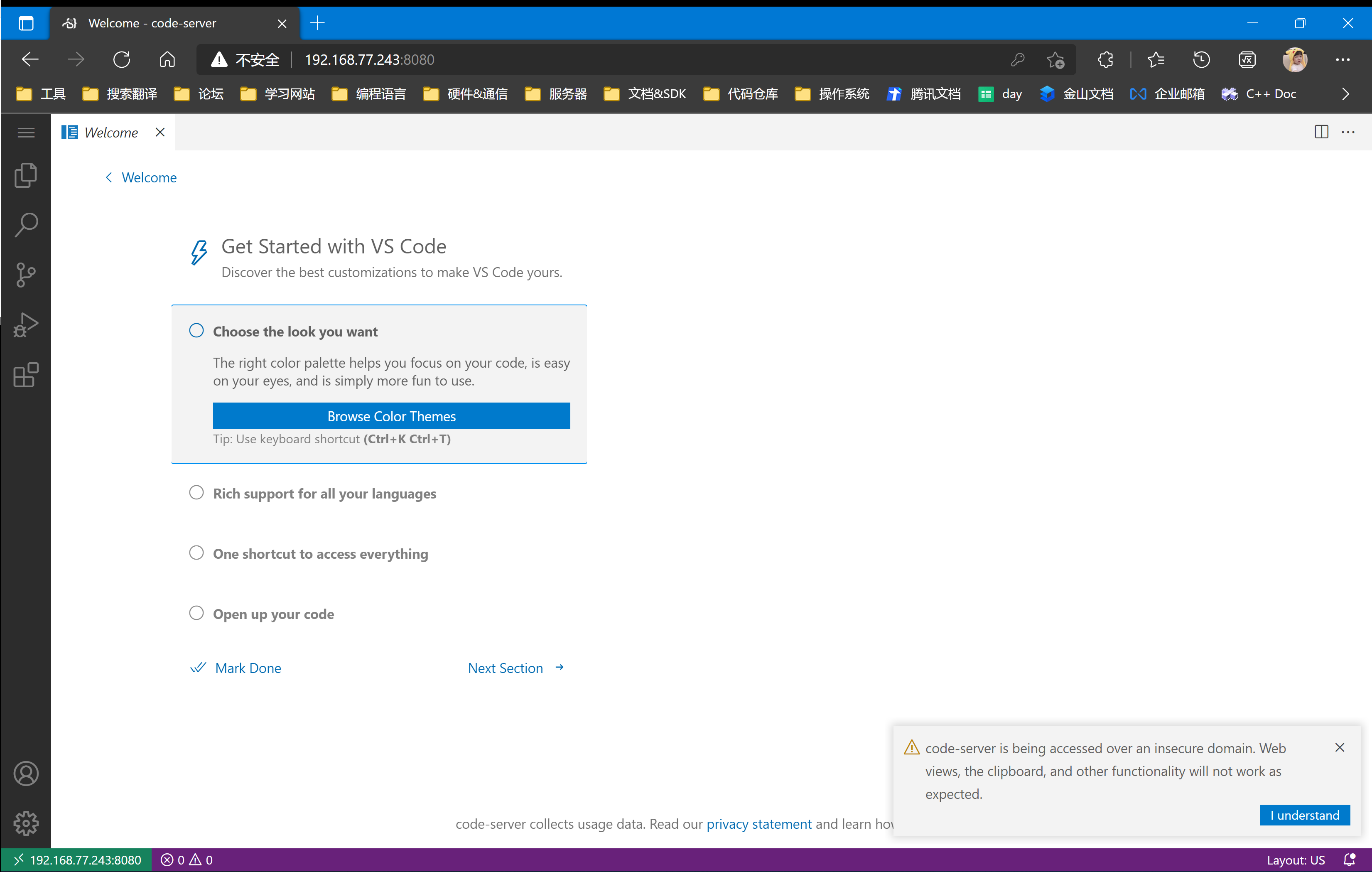Click the notifications bell in status bar

click(x=1349, y=860)
